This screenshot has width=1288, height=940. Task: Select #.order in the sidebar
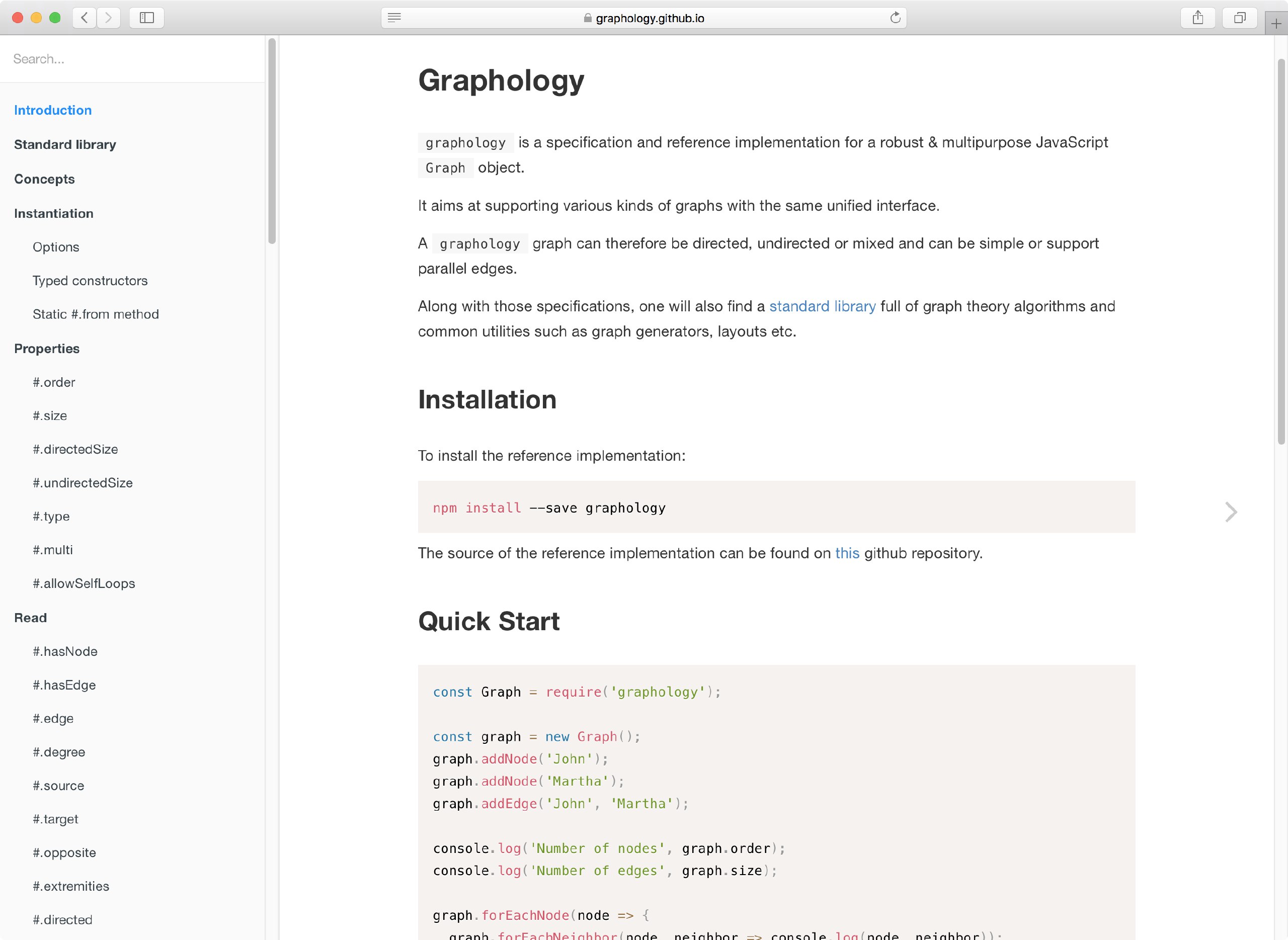(53, 382)
